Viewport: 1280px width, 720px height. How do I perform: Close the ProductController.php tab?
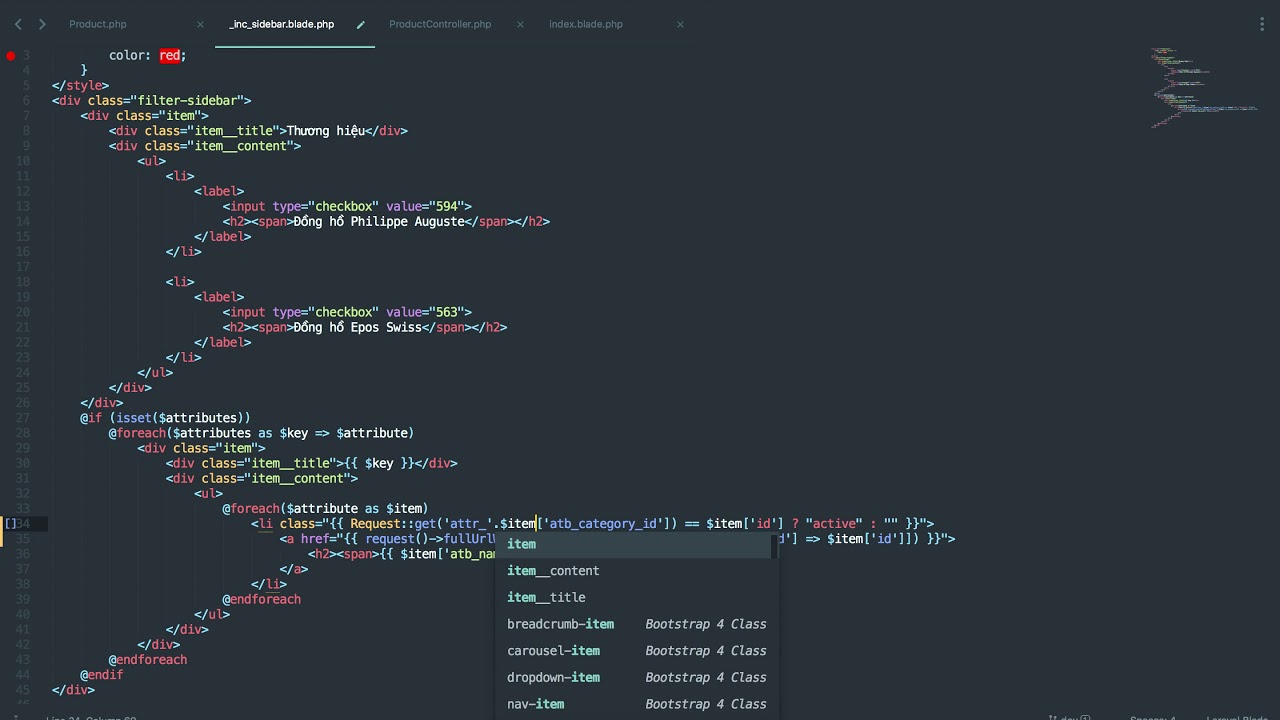520,24
